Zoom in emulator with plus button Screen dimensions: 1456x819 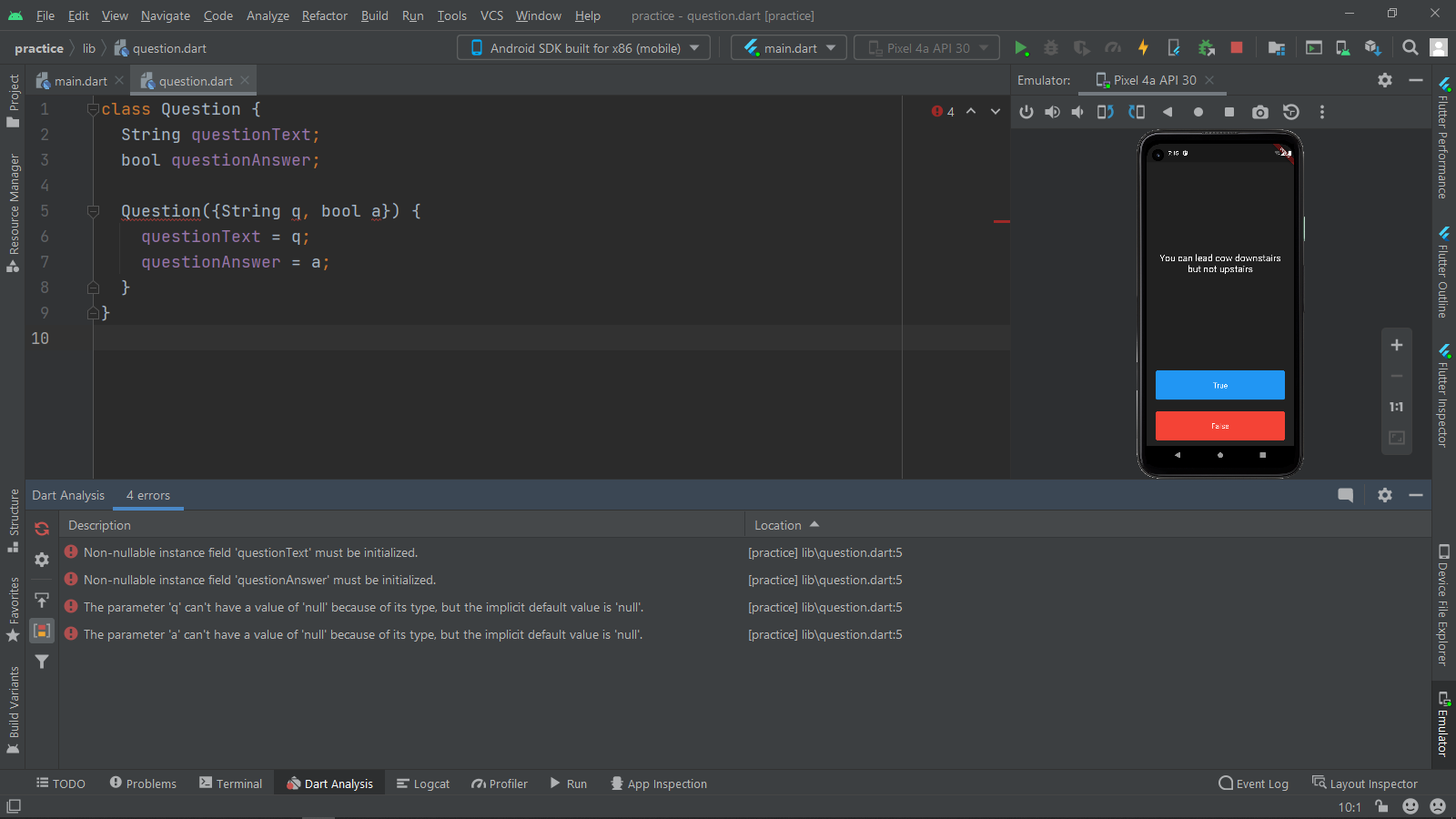click(1397, 345)
